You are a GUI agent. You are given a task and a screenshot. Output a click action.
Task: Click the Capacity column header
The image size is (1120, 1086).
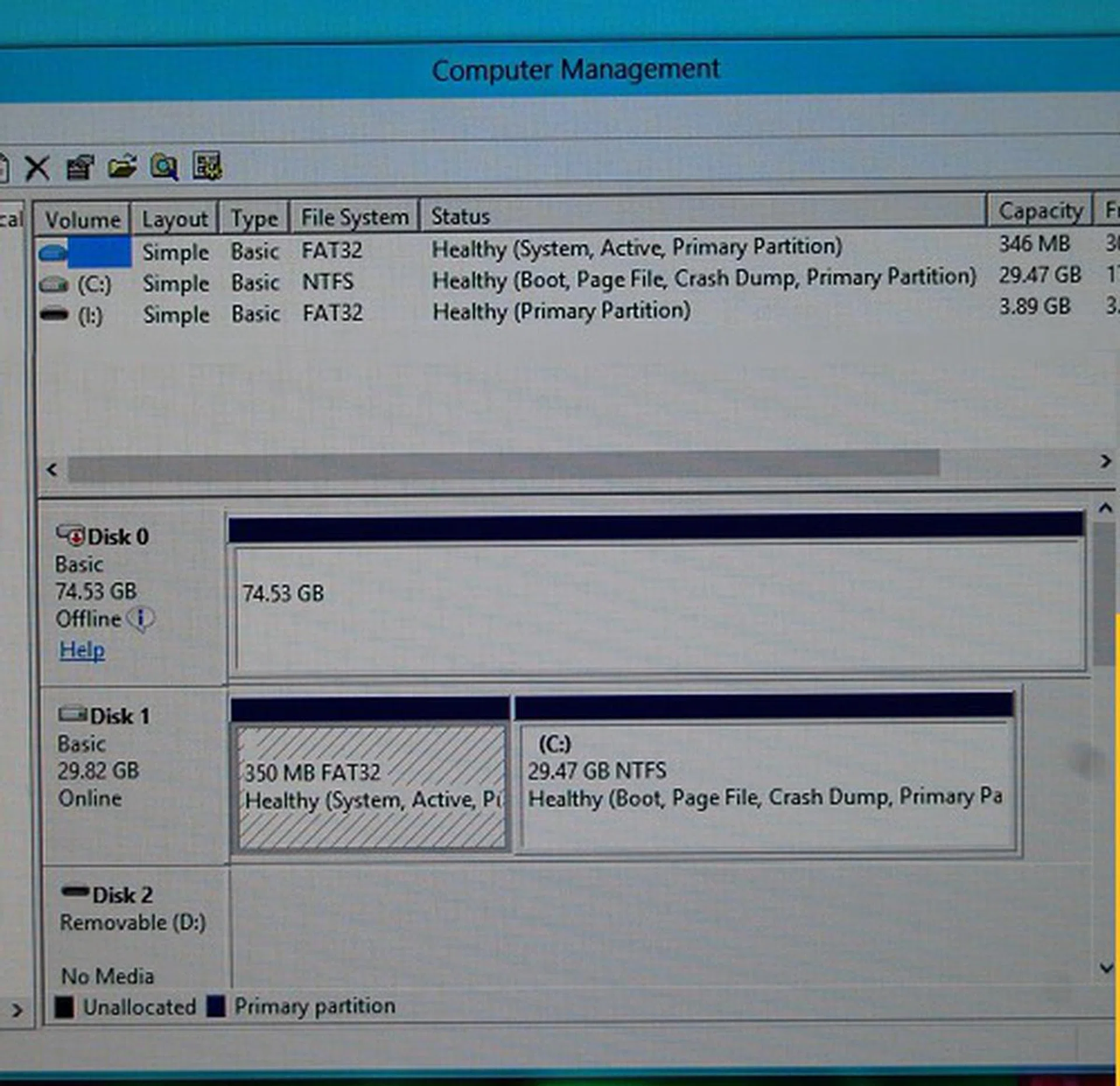click(1040, 211)
